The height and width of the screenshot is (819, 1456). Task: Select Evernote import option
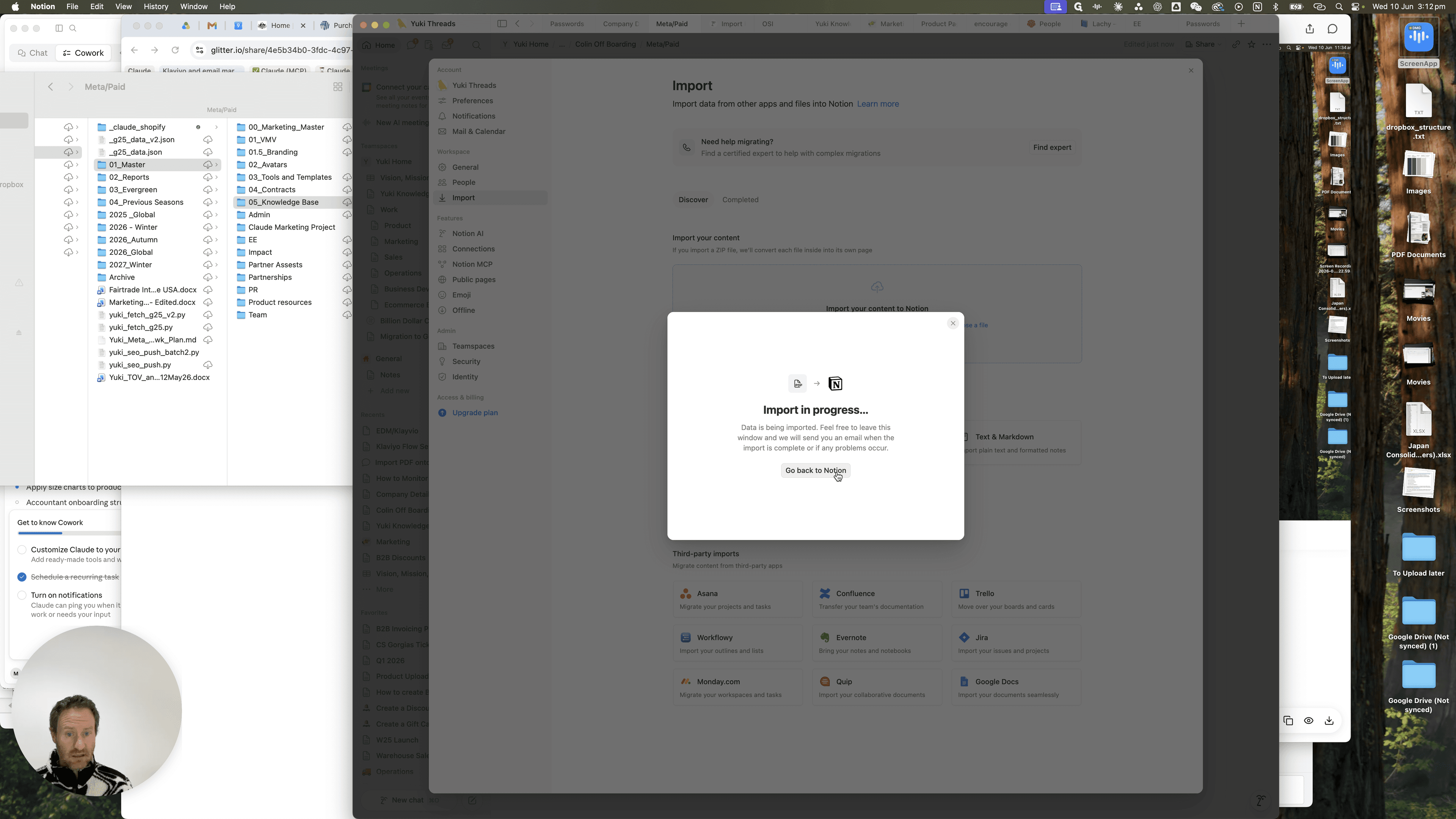pyautogui.click(x=877, y=643)
